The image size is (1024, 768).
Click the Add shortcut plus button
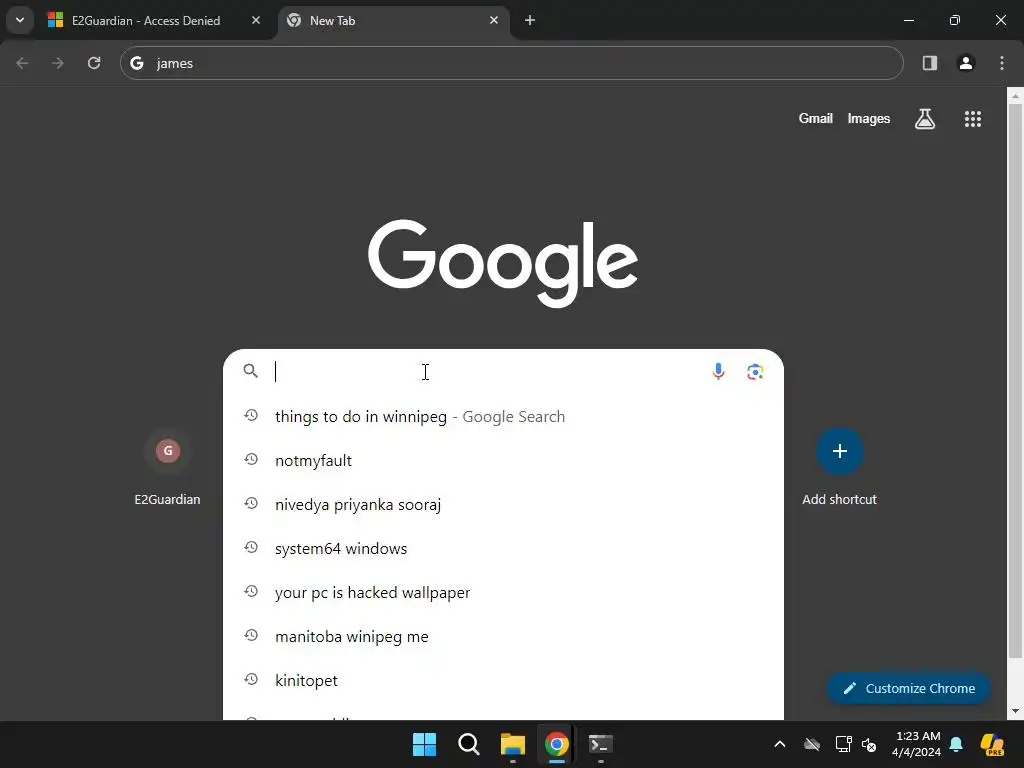[840, 451]
